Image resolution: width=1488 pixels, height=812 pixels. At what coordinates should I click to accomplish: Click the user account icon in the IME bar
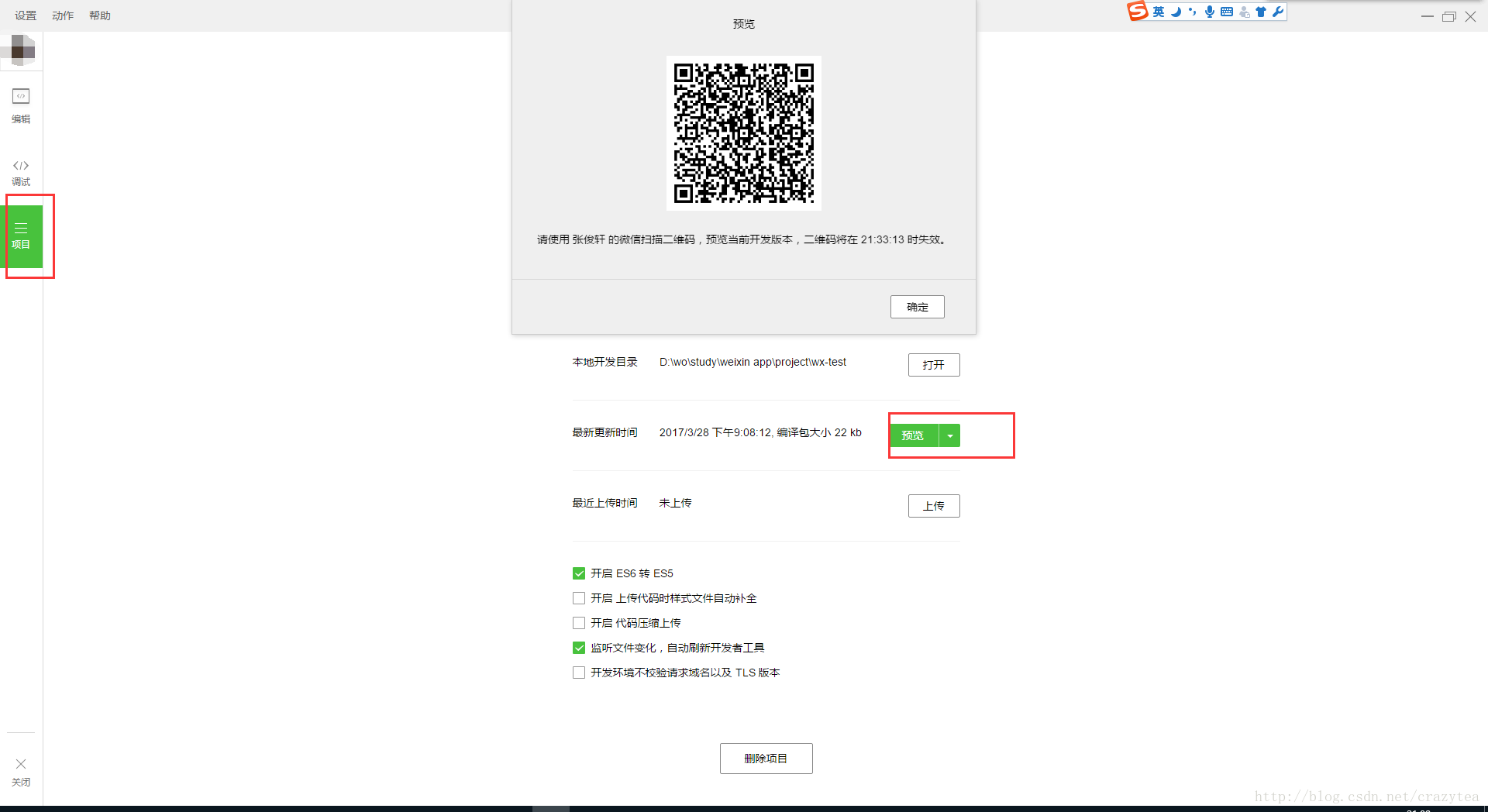click(1245, 12)
